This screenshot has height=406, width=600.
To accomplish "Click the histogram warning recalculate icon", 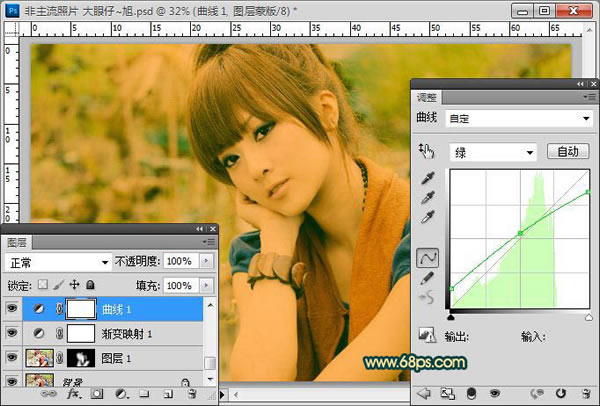I will tap(427, 335).
